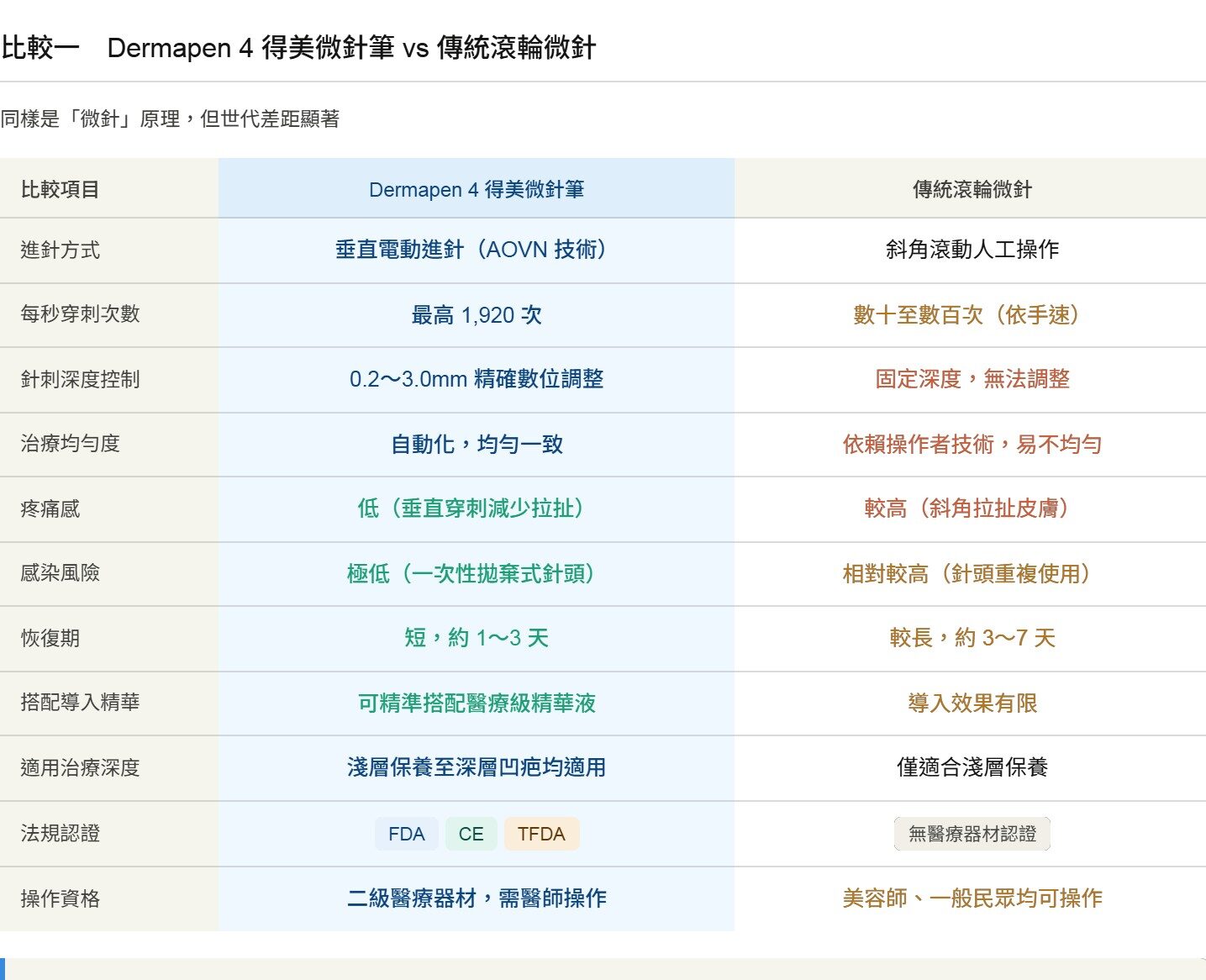Click cell 短，約 1～3 天
The image size is (1206, 980).
(x=477, y=639)
